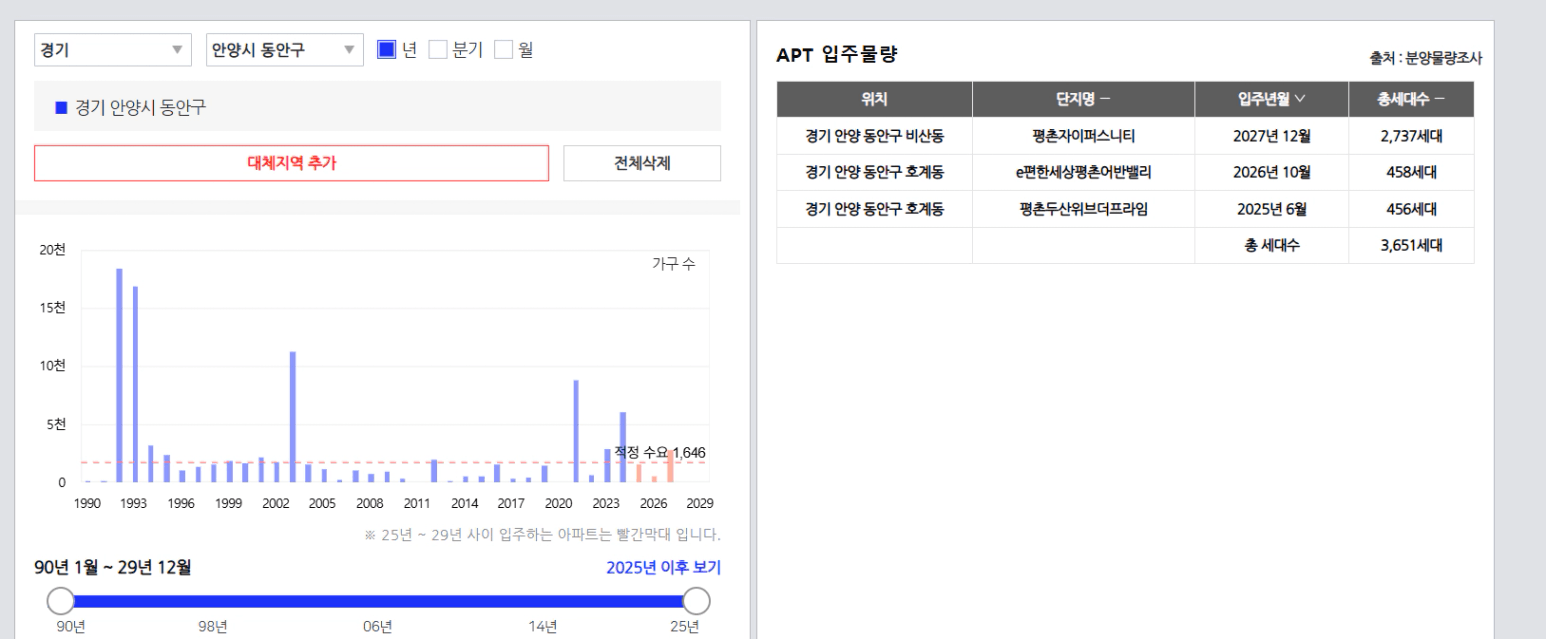This screenshot has width=1546, height=639.
Task: Click the 458세대 household count cell
Action: (1411, 172)
